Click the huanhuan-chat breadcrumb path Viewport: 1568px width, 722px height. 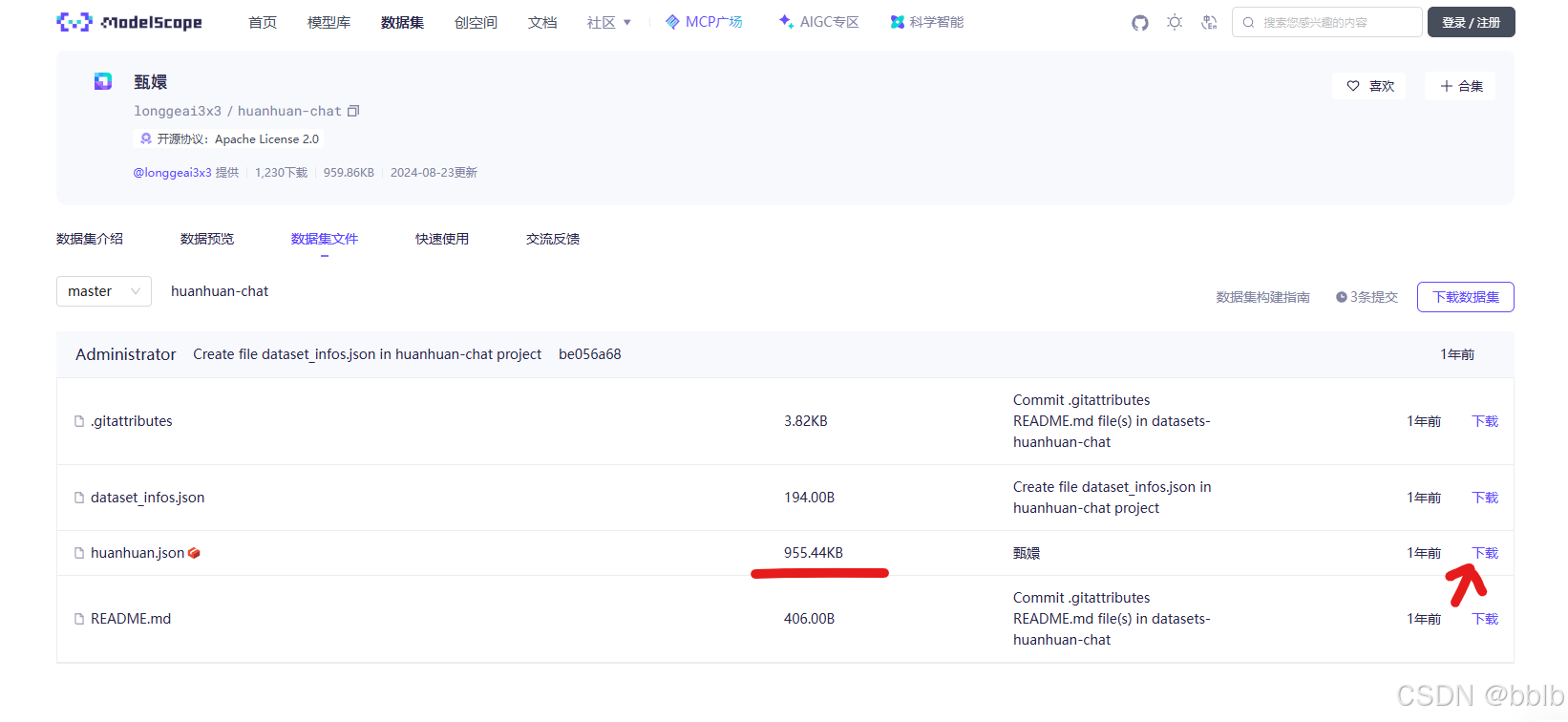(220, 291)
